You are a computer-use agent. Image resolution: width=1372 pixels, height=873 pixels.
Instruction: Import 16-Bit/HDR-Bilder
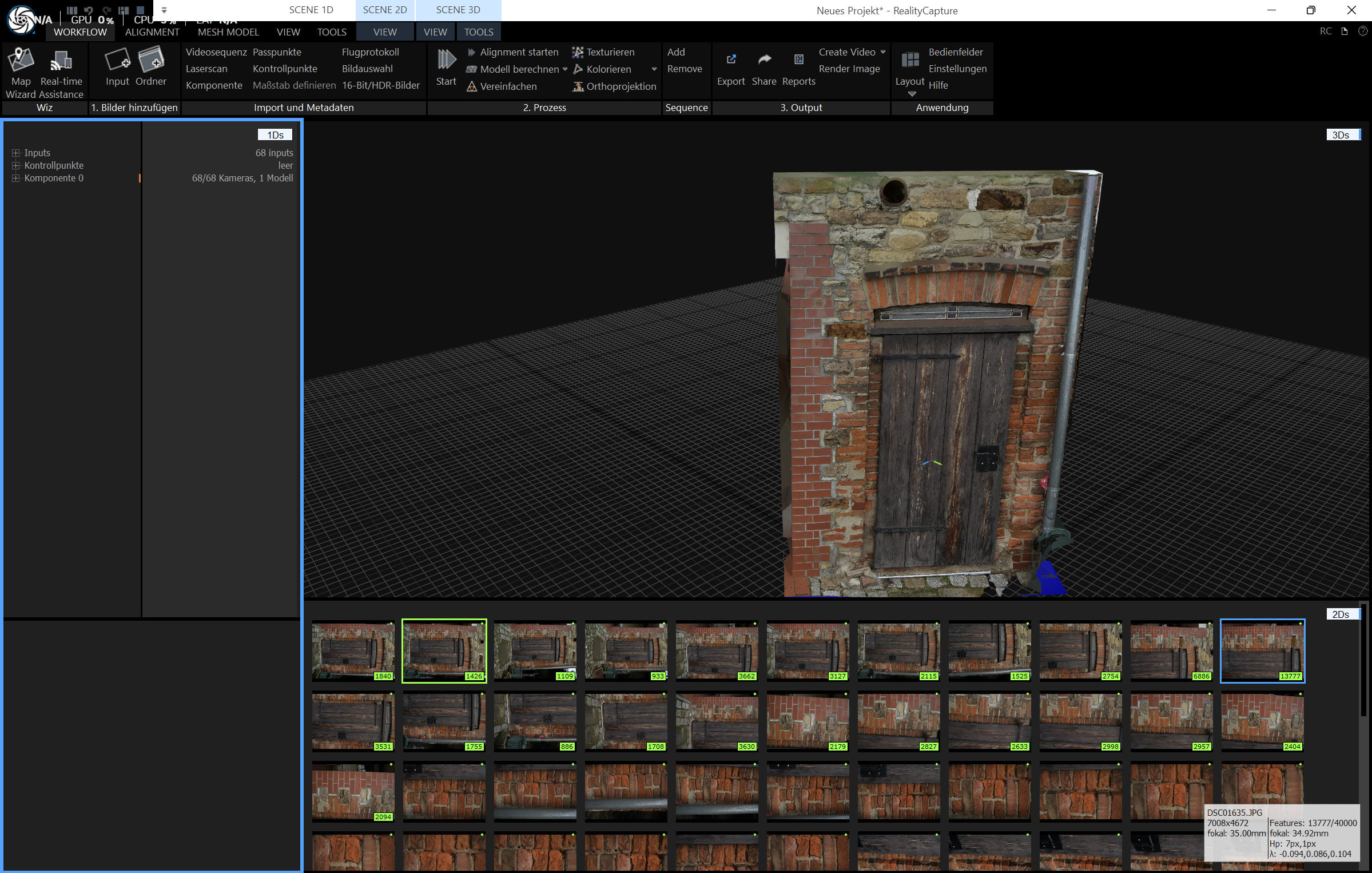tap(381, 85)
